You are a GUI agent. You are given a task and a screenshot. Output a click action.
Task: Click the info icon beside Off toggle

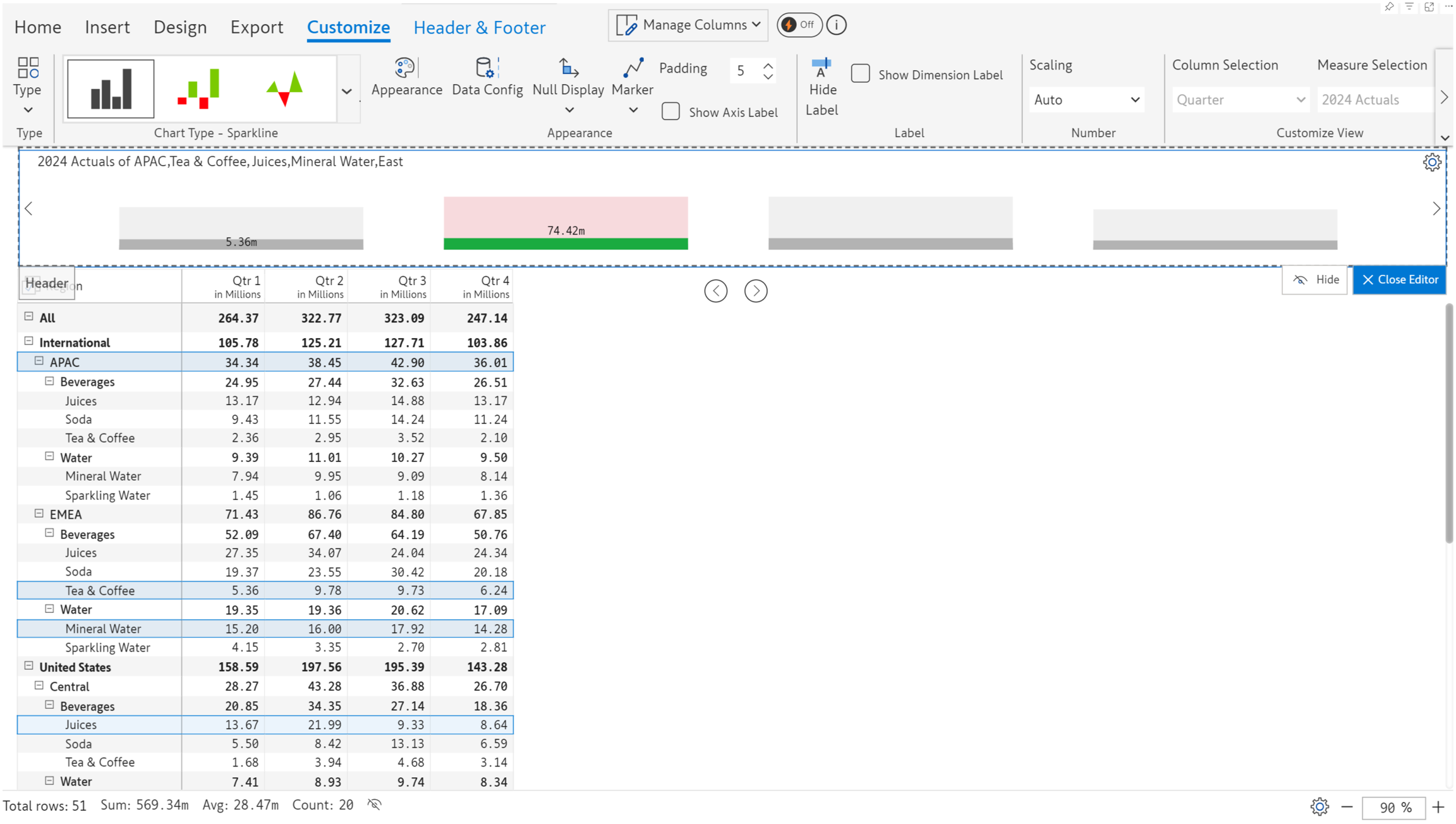tap(836, 25)
